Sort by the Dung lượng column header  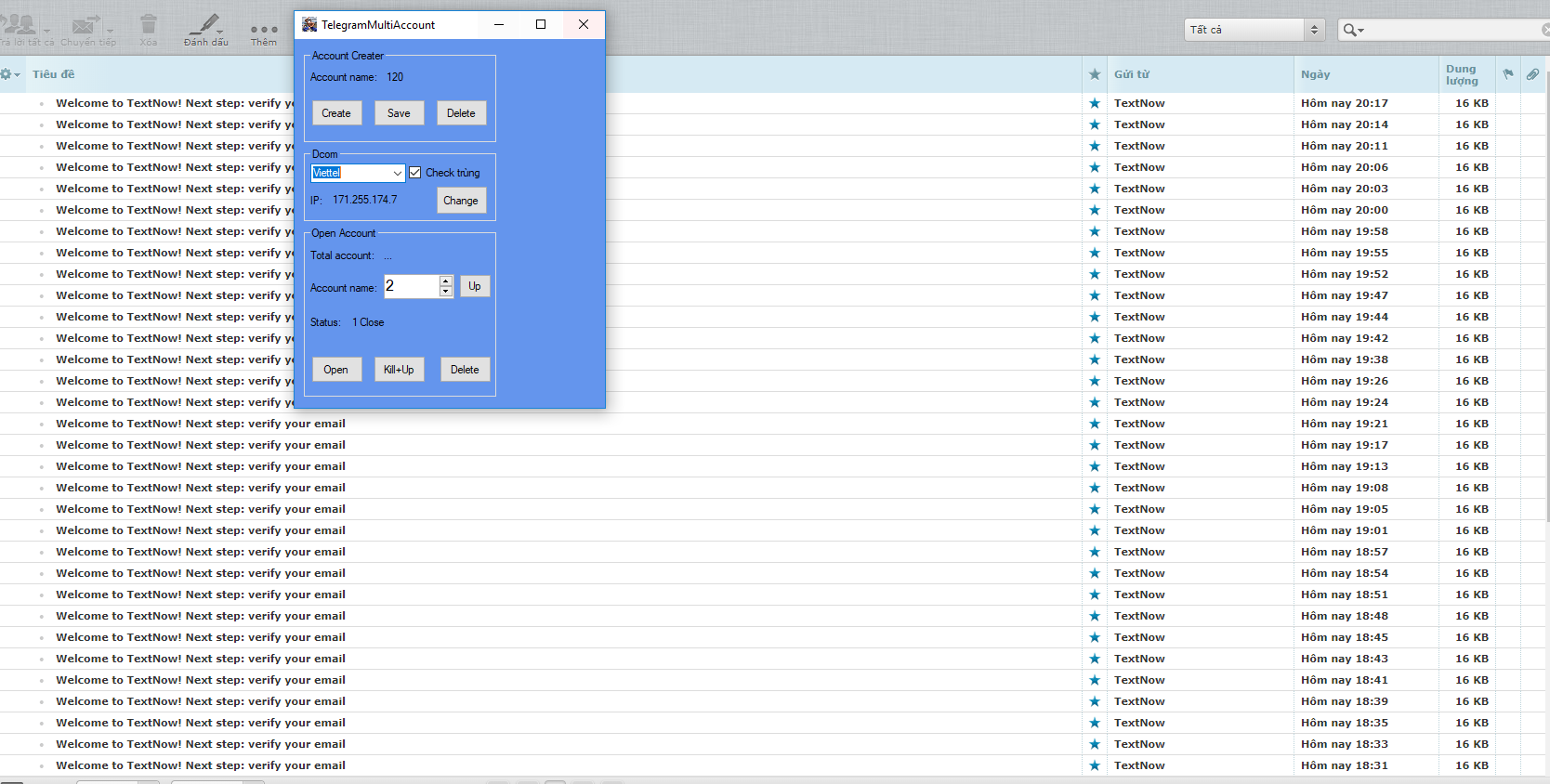(x=1462, y=74)
